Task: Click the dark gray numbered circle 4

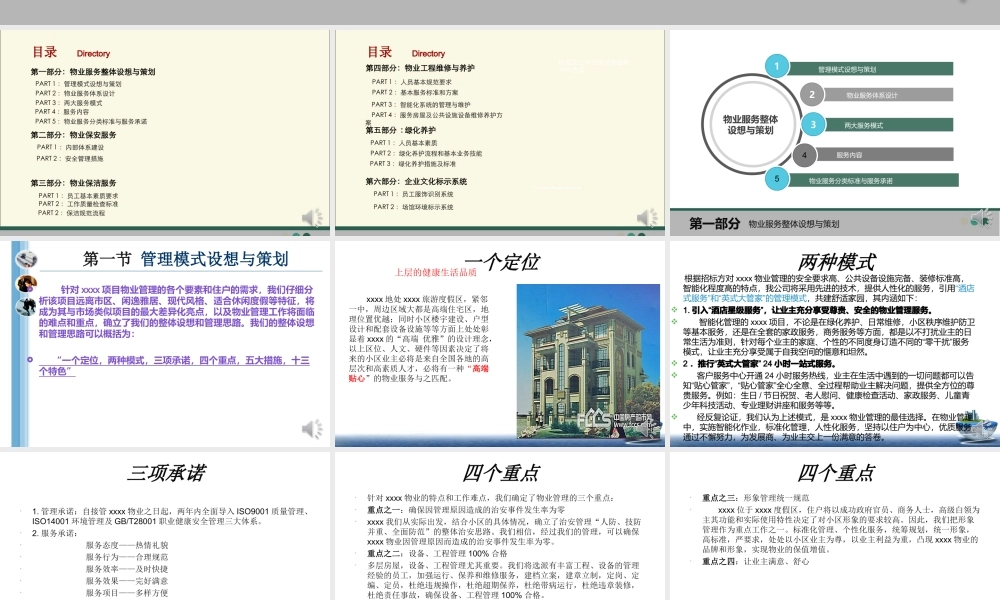Action: (x=804, y=155)
